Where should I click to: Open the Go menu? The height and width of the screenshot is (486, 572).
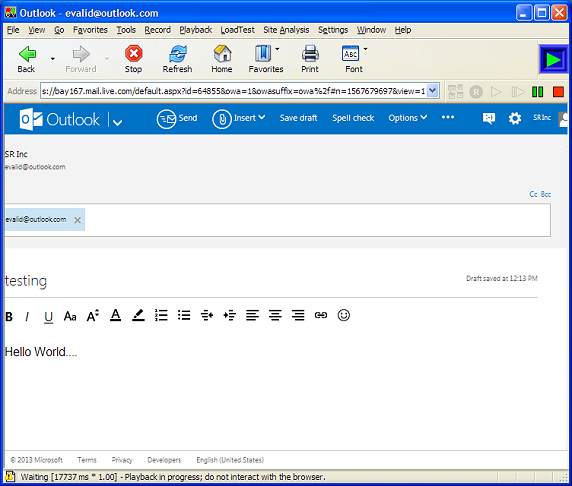[59, 30]
